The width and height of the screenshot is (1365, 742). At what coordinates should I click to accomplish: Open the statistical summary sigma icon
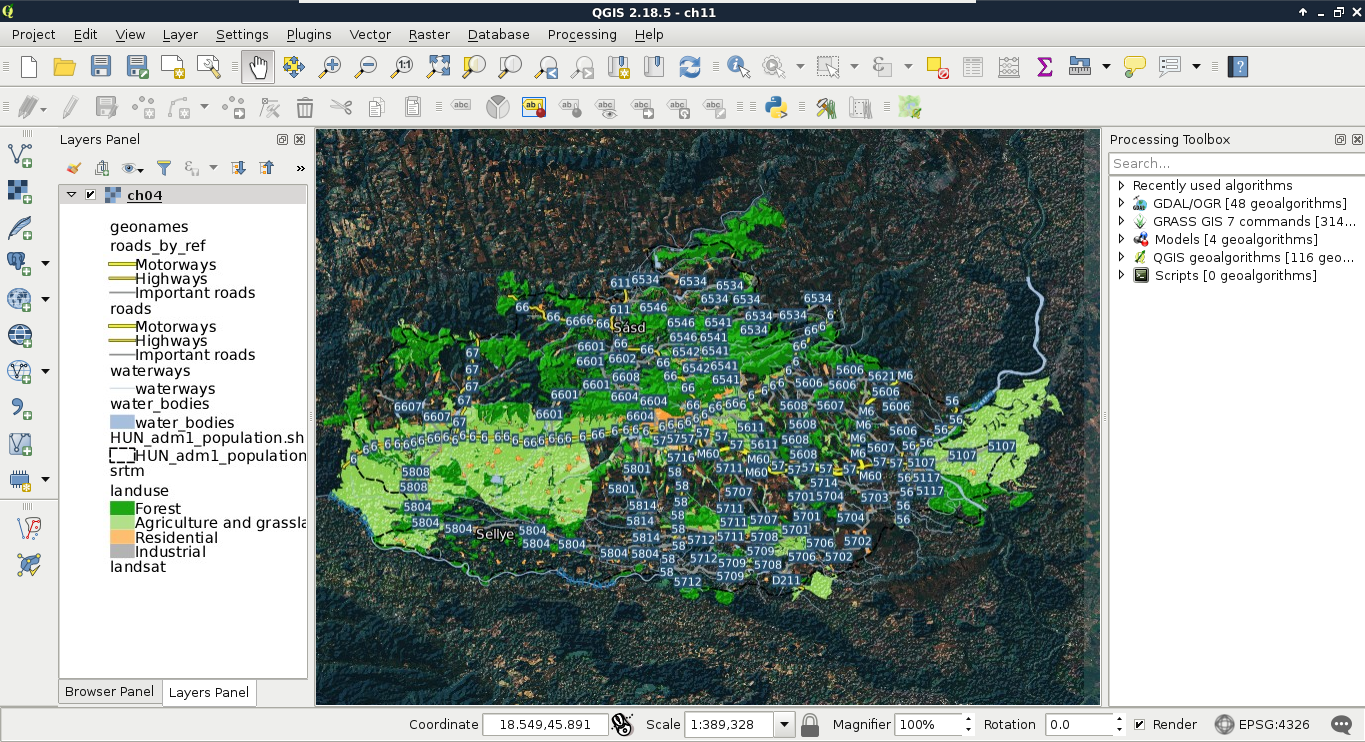click(1045, 67)
